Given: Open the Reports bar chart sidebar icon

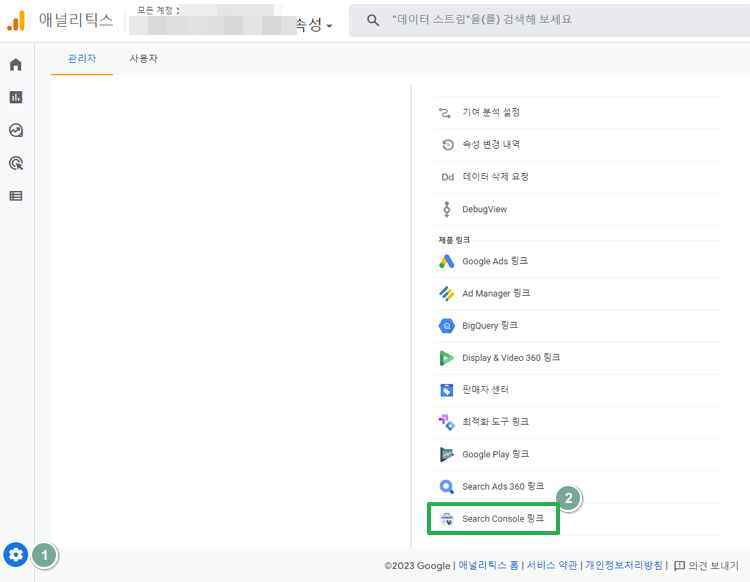Looking at the screenshot, I should [16, 97].
